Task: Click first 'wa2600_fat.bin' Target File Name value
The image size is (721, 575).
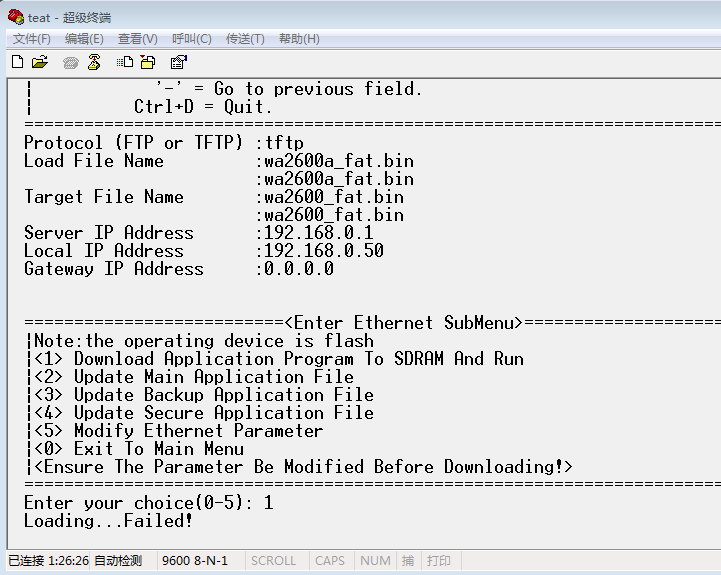Action: click(x=334, y=197)
